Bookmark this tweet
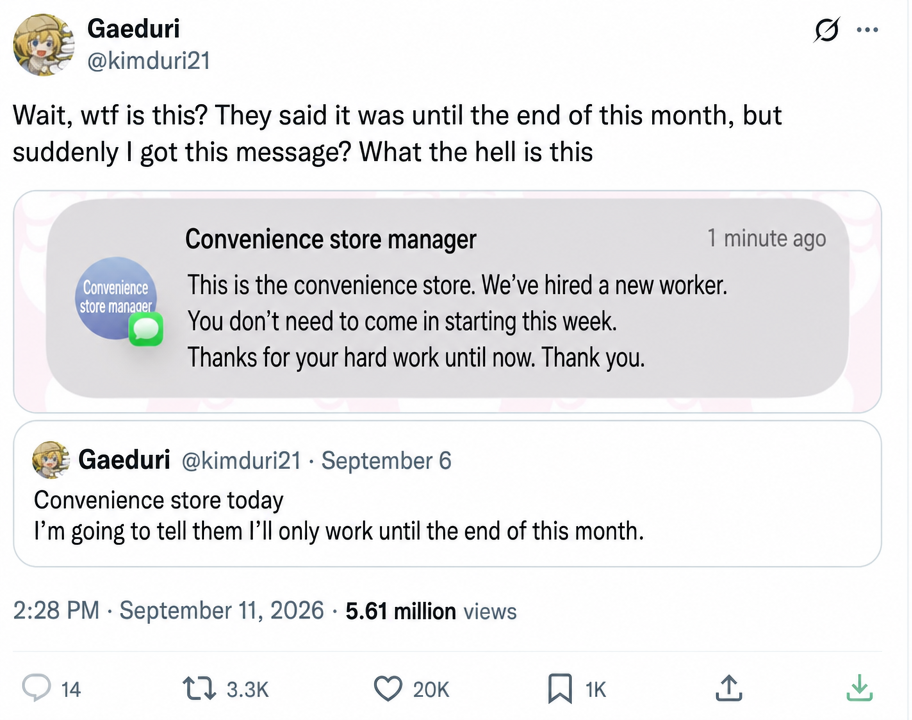912x720 pixels. [x=560, y=689]
